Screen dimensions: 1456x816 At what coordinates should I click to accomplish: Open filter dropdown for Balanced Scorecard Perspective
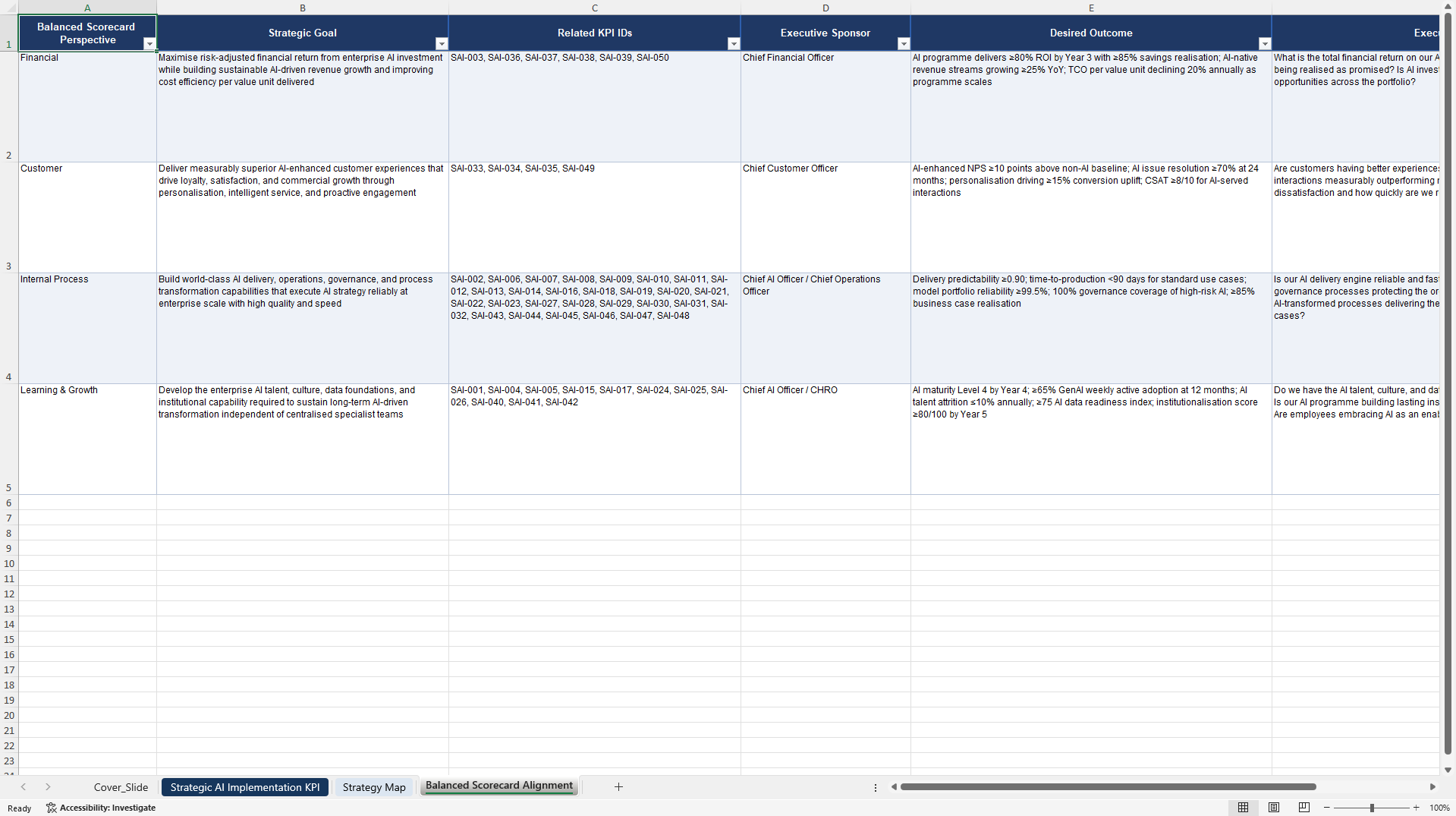click(149, 44)
